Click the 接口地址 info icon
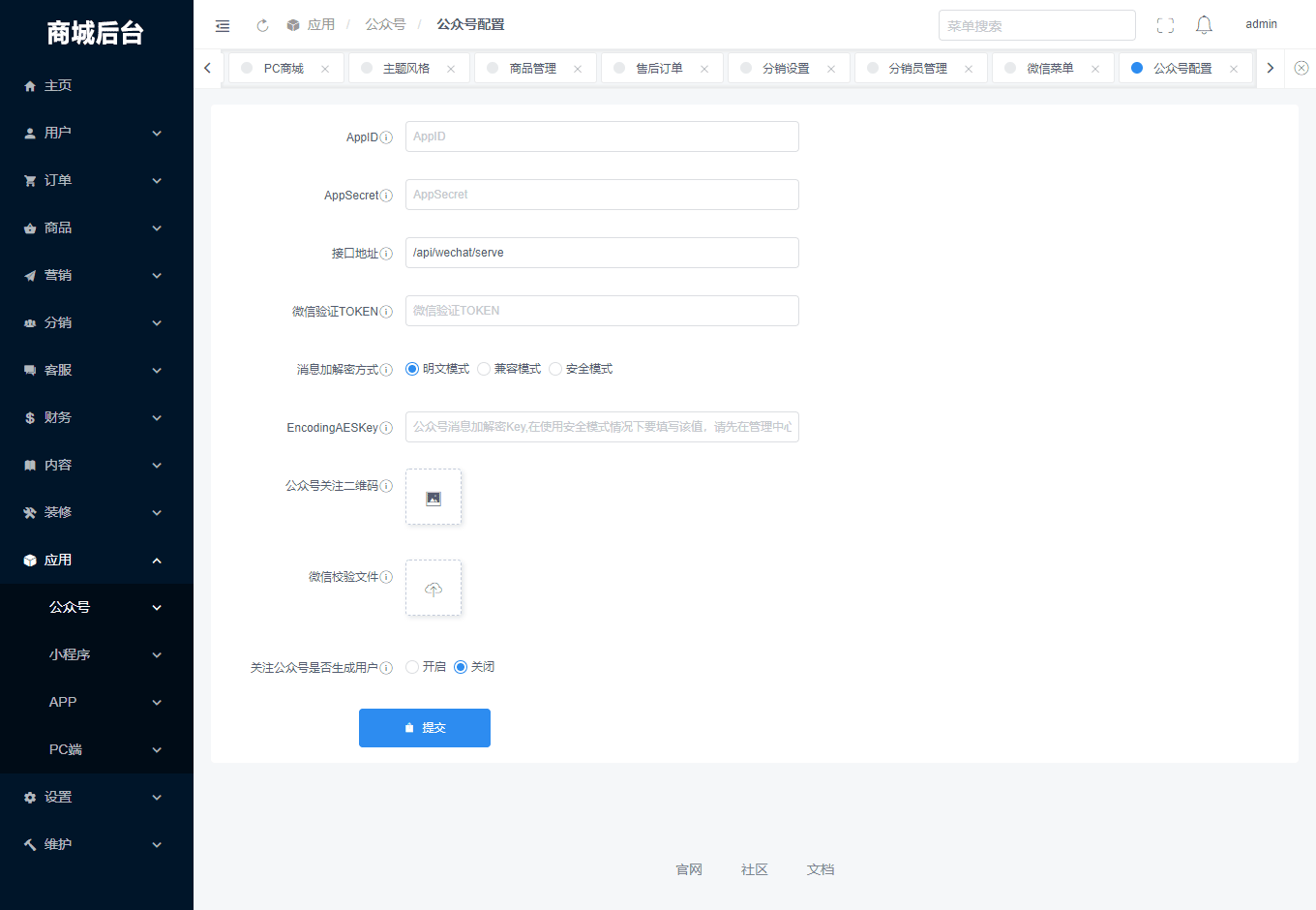1316x910 pixels. click(x=386, y=254)
